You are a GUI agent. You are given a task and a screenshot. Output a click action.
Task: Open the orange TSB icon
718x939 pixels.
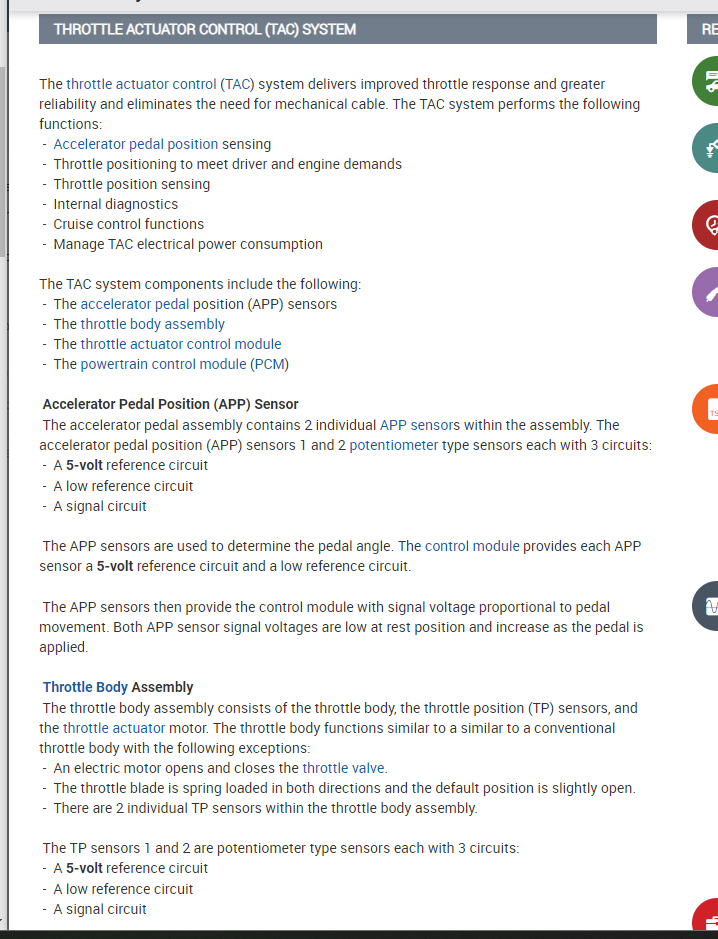(707, 410)
